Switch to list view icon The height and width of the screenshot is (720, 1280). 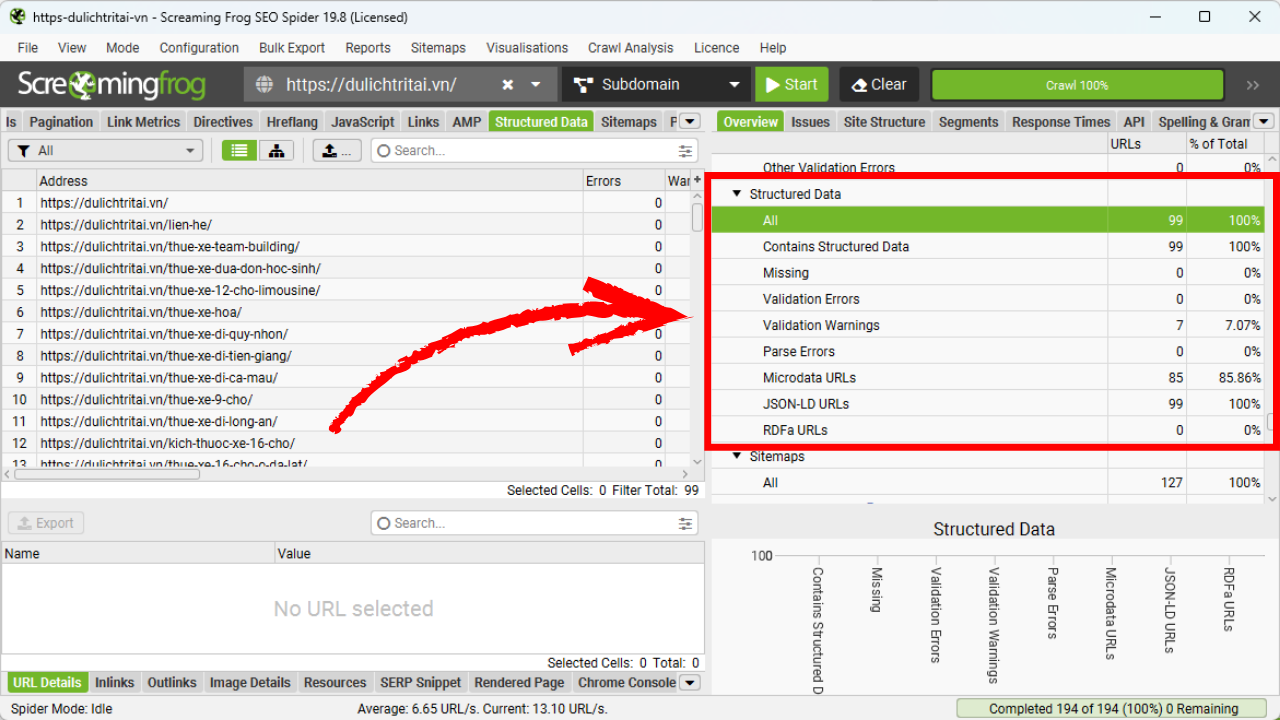(239, 150)
